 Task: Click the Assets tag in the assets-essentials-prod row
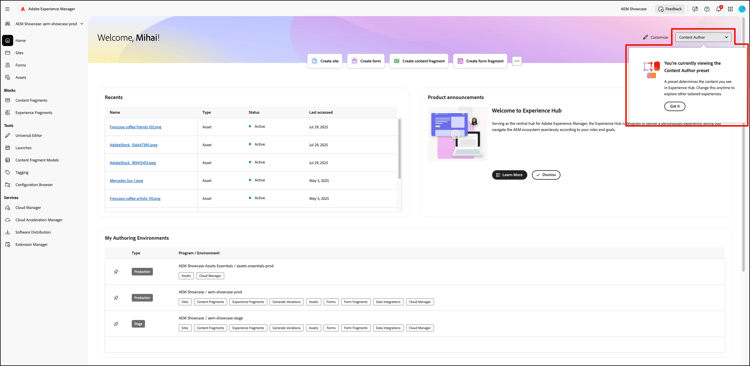click(x=186, y=276)
